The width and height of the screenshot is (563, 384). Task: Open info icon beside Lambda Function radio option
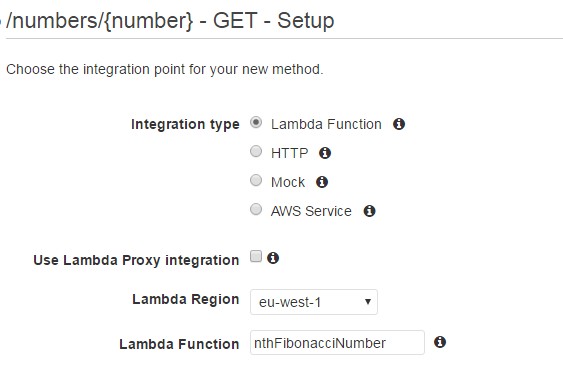pyautogui.click(x=399, y=124)
